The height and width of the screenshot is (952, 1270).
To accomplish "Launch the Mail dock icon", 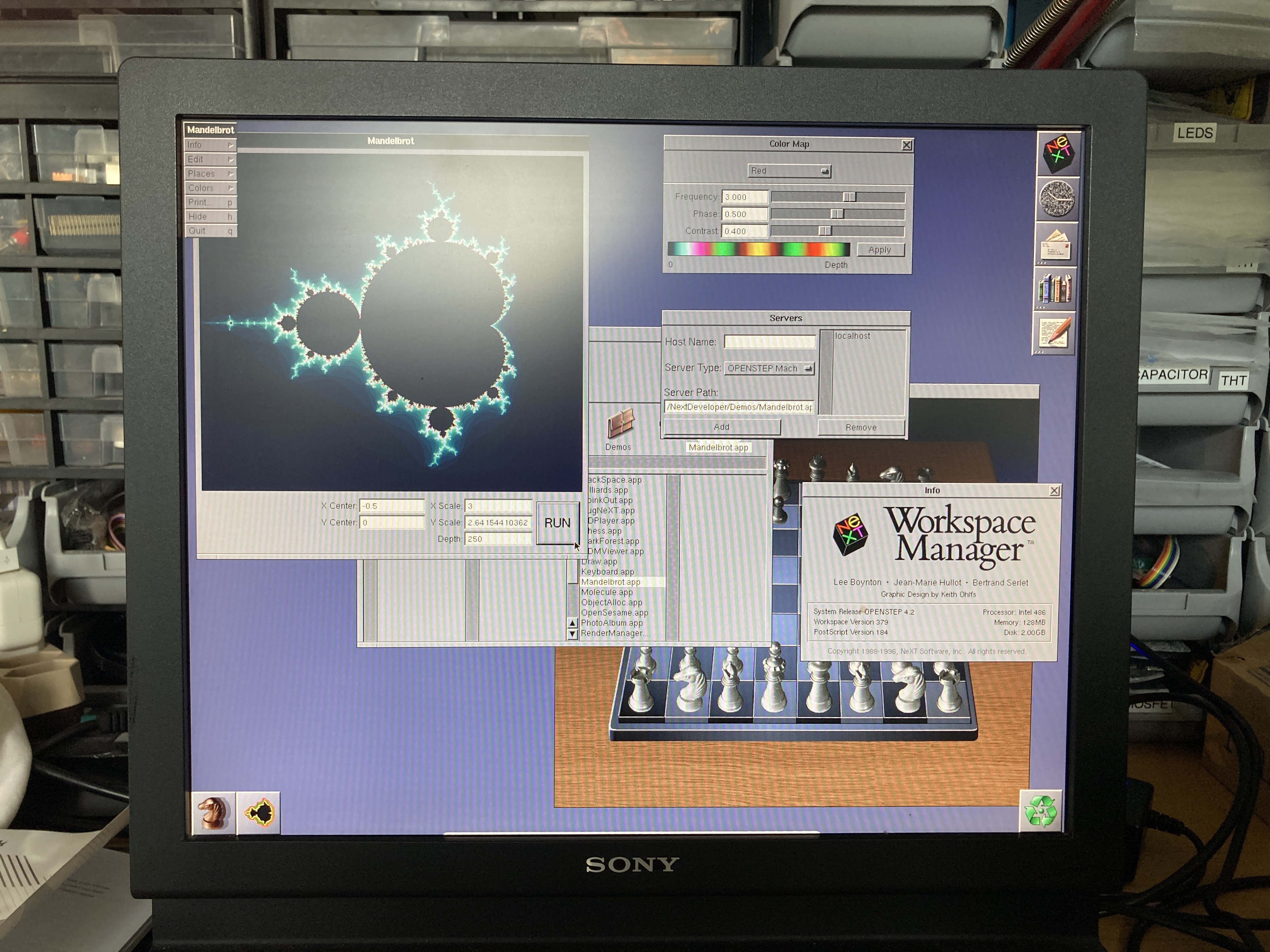I will tap(1056, 244).
